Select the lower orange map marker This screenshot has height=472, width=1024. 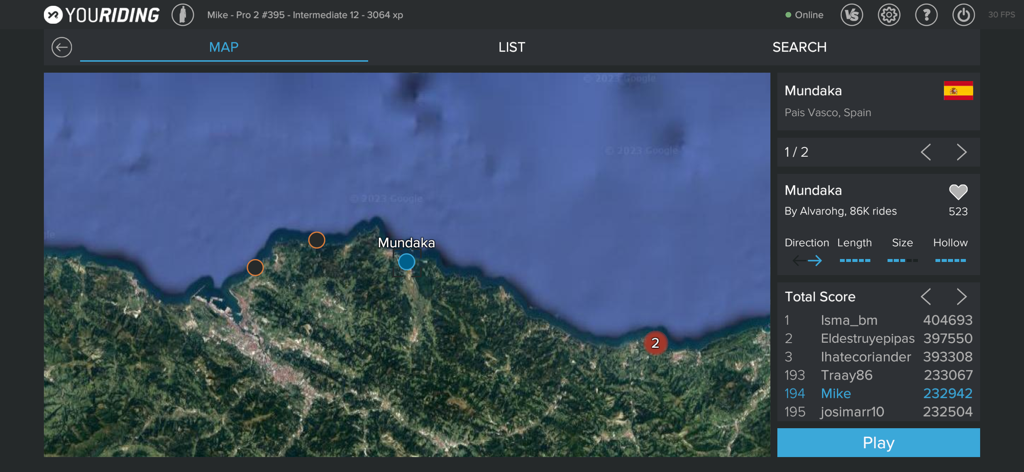[255, 267]
